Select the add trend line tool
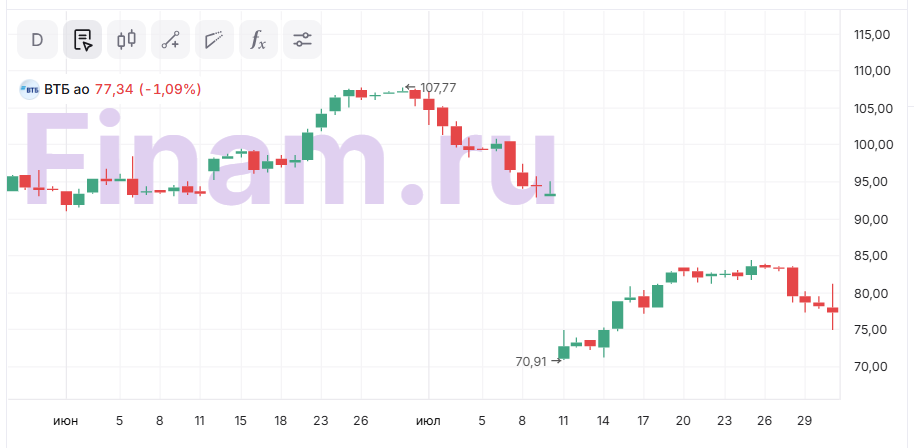 (170, 40)
